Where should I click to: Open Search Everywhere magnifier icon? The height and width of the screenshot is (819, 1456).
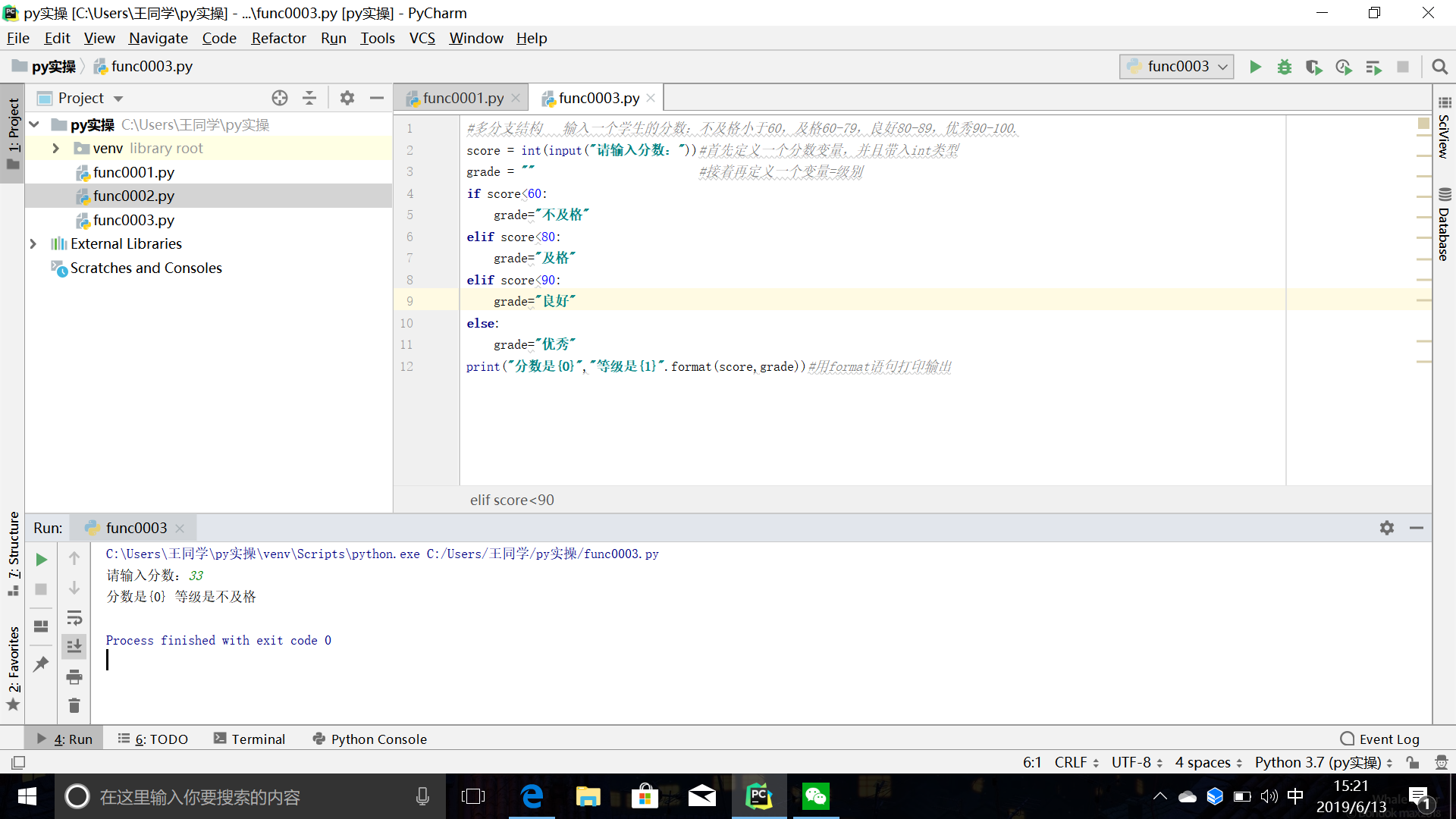1439,67
